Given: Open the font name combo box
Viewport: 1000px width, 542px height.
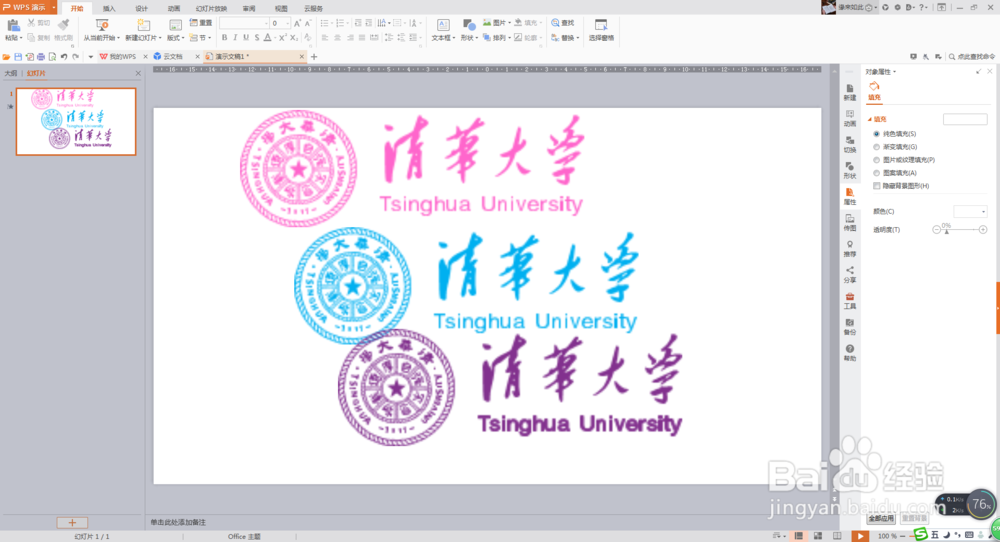Looking at the screenshot, I should pyautogui.click(x=244, y=23).
